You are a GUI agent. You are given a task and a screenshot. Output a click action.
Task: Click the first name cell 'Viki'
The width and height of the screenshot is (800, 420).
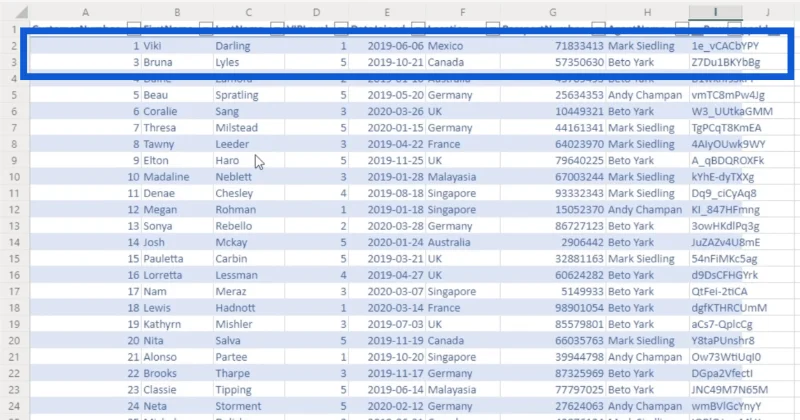pos(177,46)
